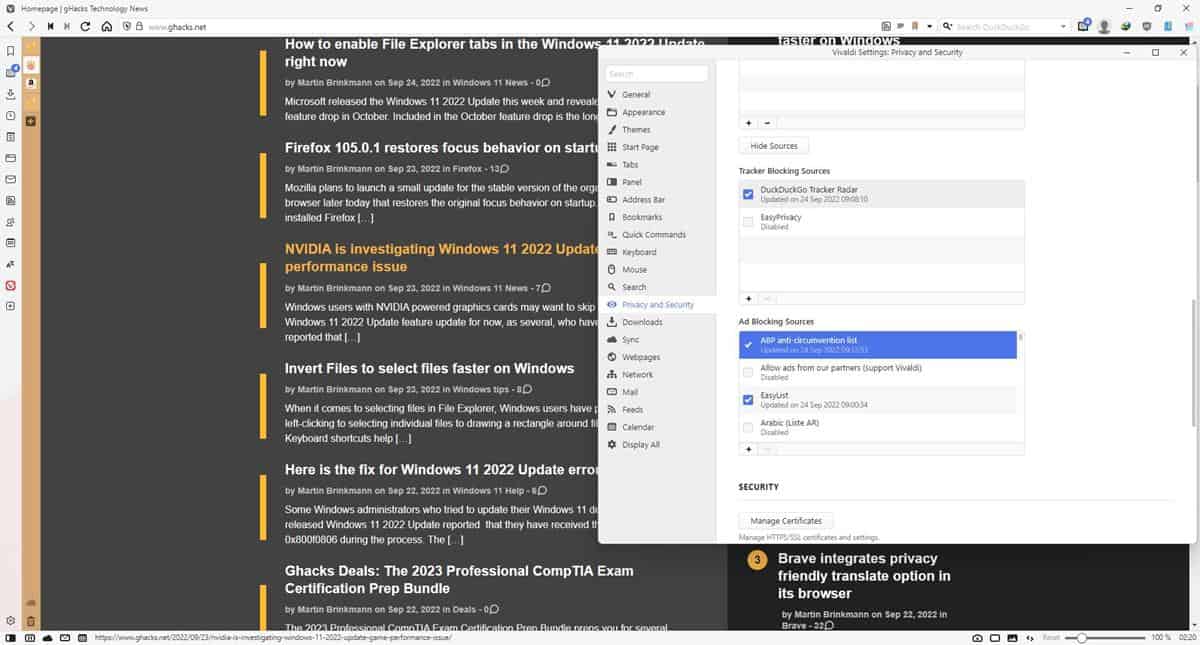Click the settings search field
This screenshot has width=1200, height=645.
click(x=656, y=73)
